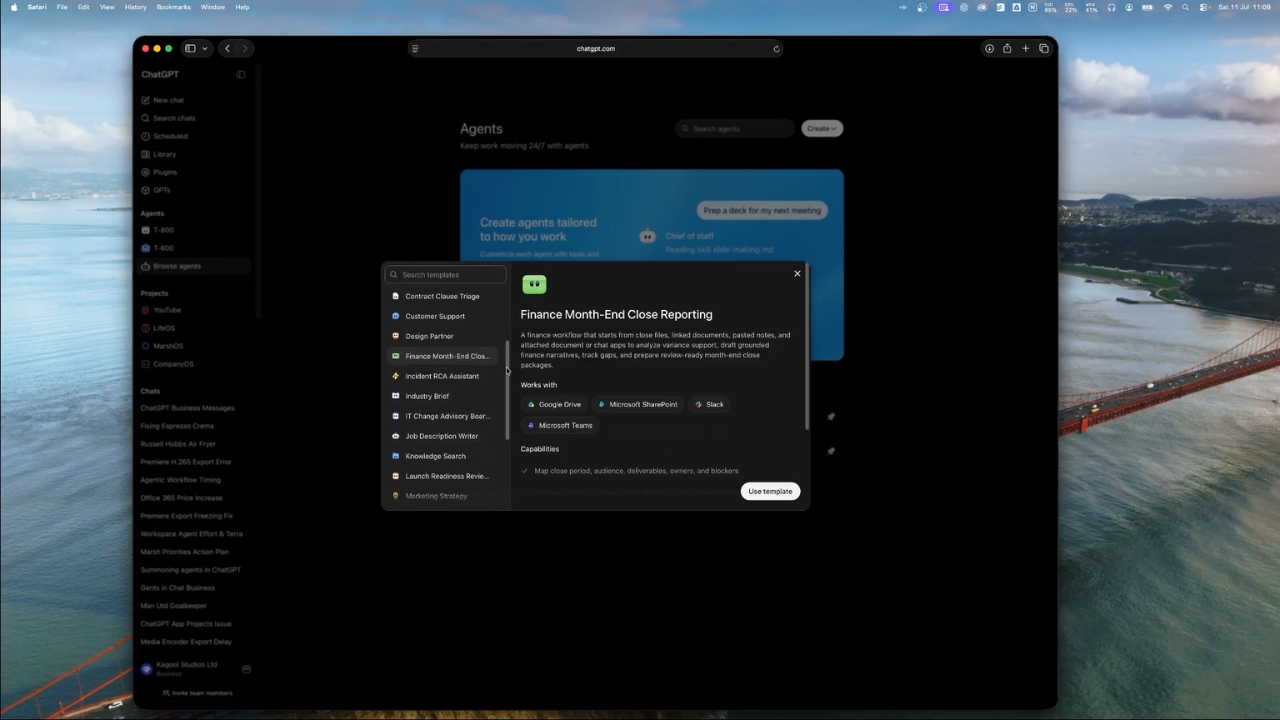Select the Job Description Writer template icon
This screenshot has height=720, width=1280.
click(395, 436)
